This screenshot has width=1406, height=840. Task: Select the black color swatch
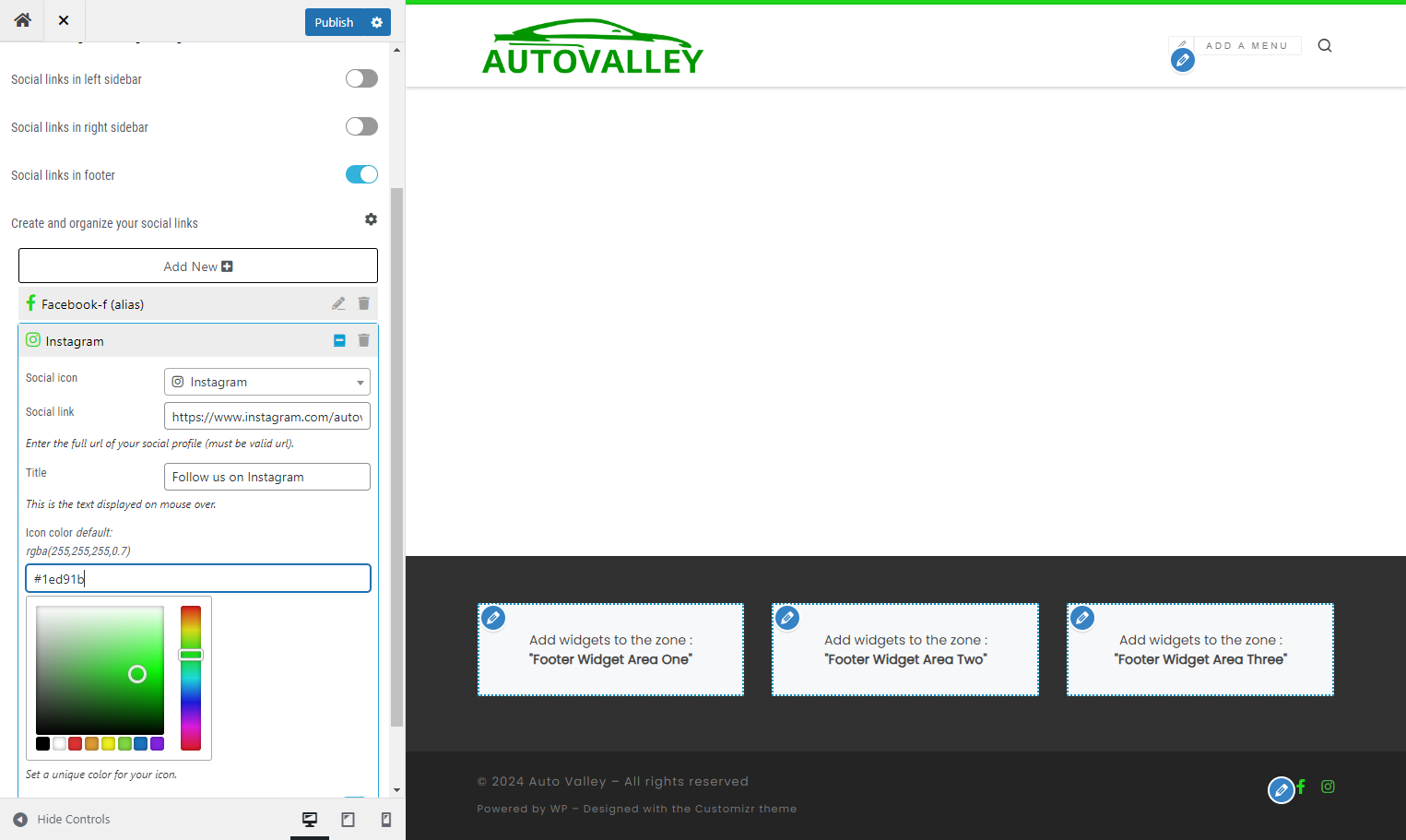coord(42,743)
